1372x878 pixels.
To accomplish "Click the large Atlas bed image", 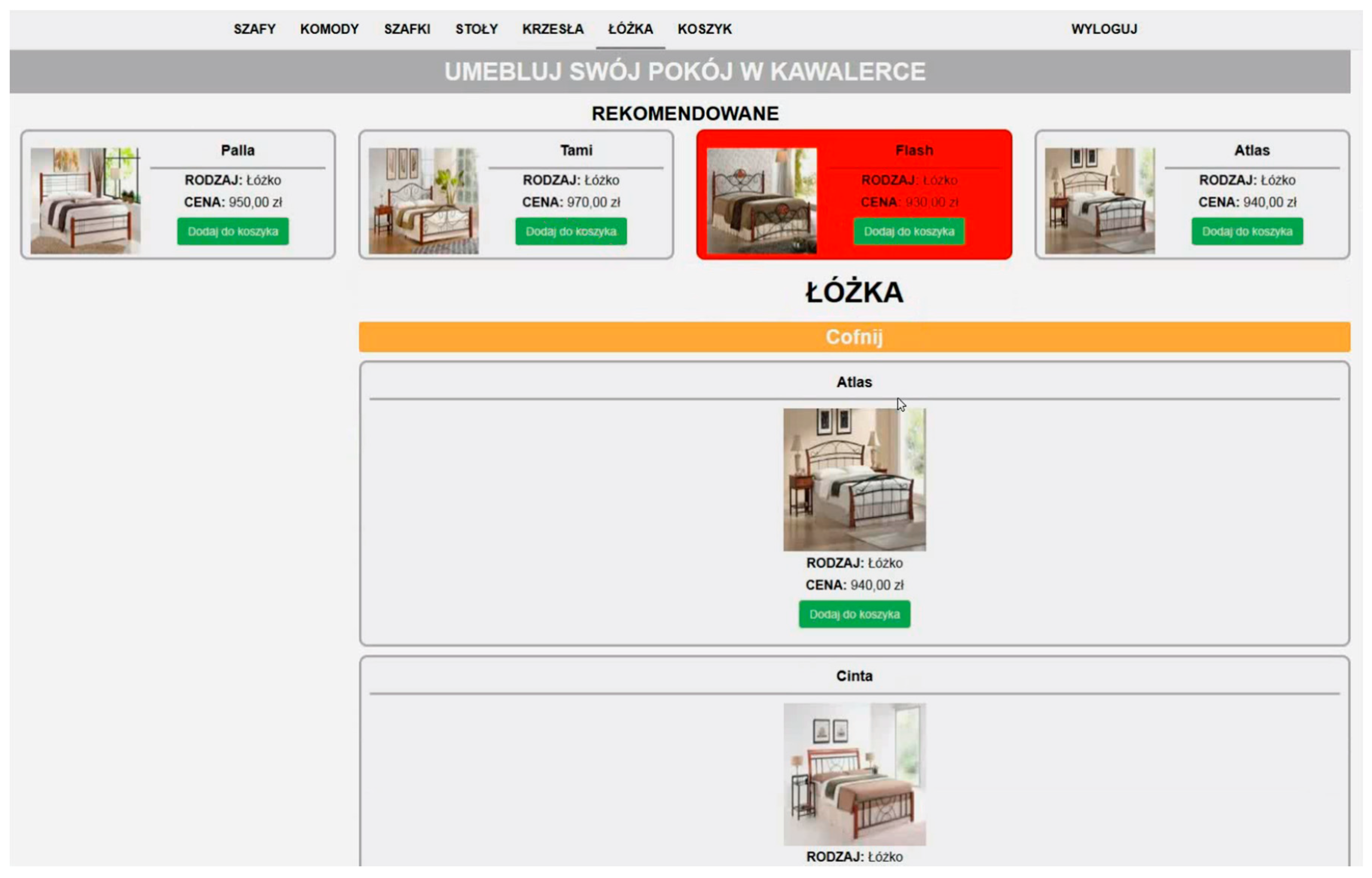I will pos(854,479).
